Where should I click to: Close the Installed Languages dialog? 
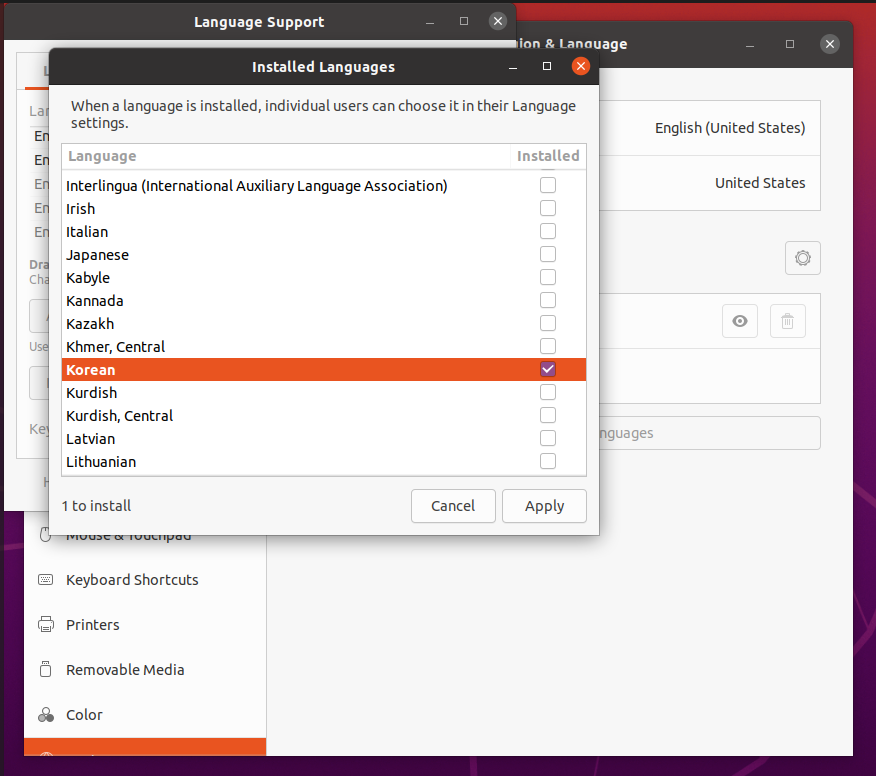click(581, 66)
